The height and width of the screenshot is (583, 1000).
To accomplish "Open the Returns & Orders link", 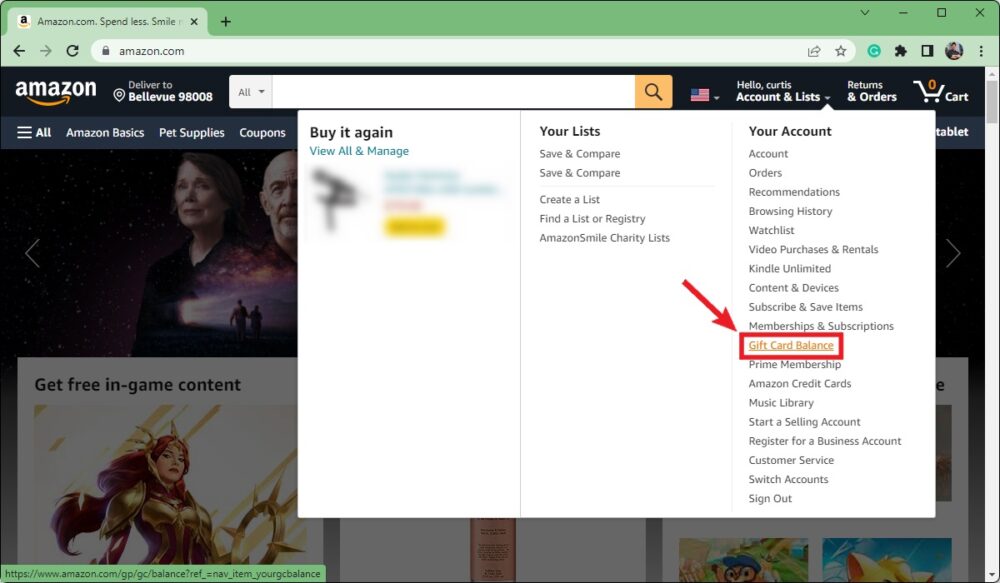I will coord(871,91).
